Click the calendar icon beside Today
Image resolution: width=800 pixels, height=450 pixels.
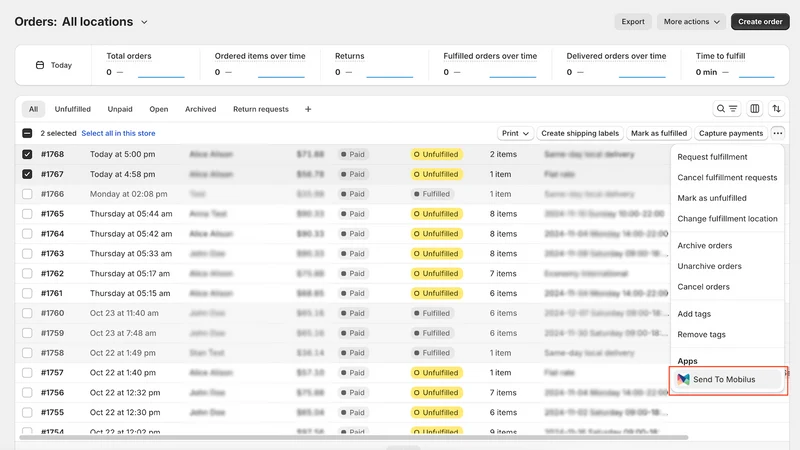(40, 65)
